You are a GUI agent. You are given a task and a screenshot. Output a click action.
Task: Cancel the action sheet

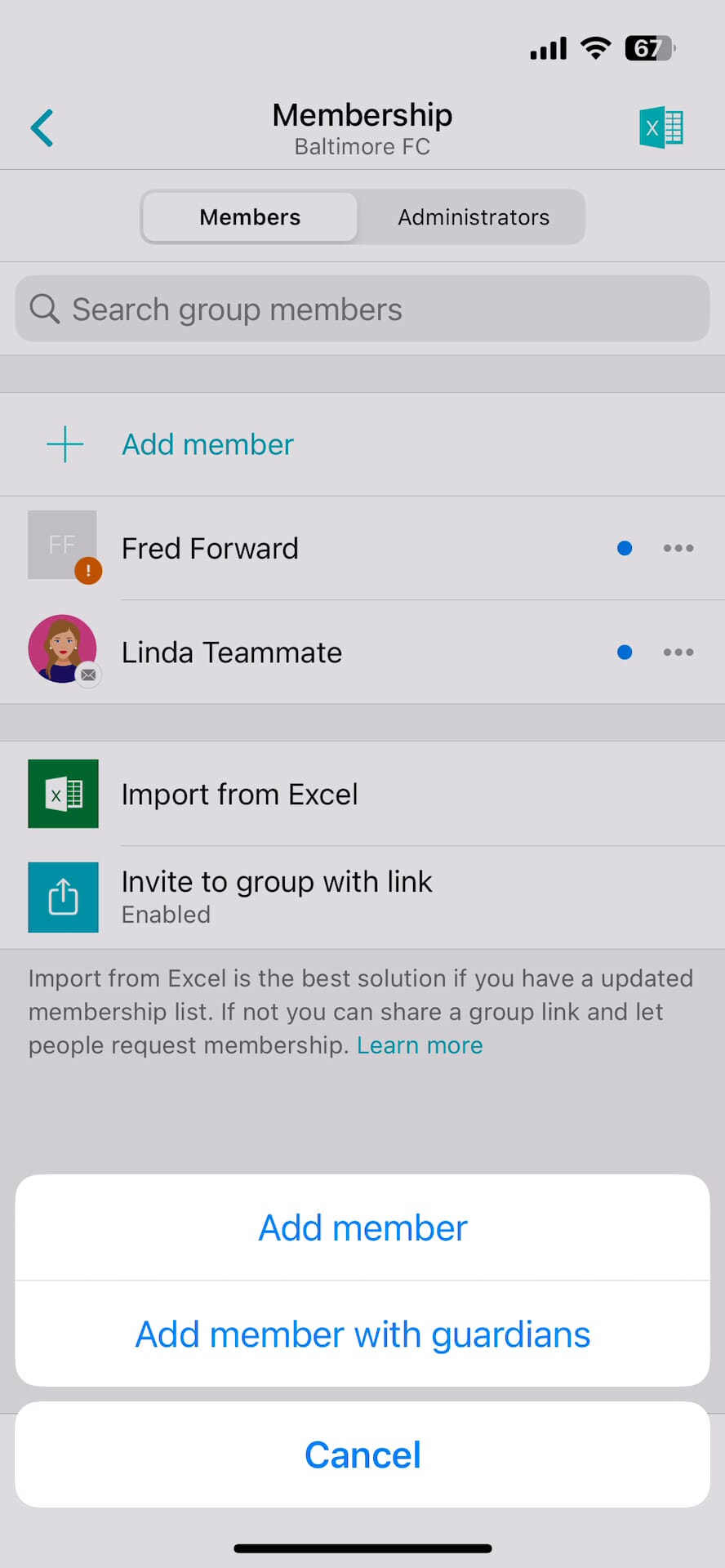point(362,1454)
